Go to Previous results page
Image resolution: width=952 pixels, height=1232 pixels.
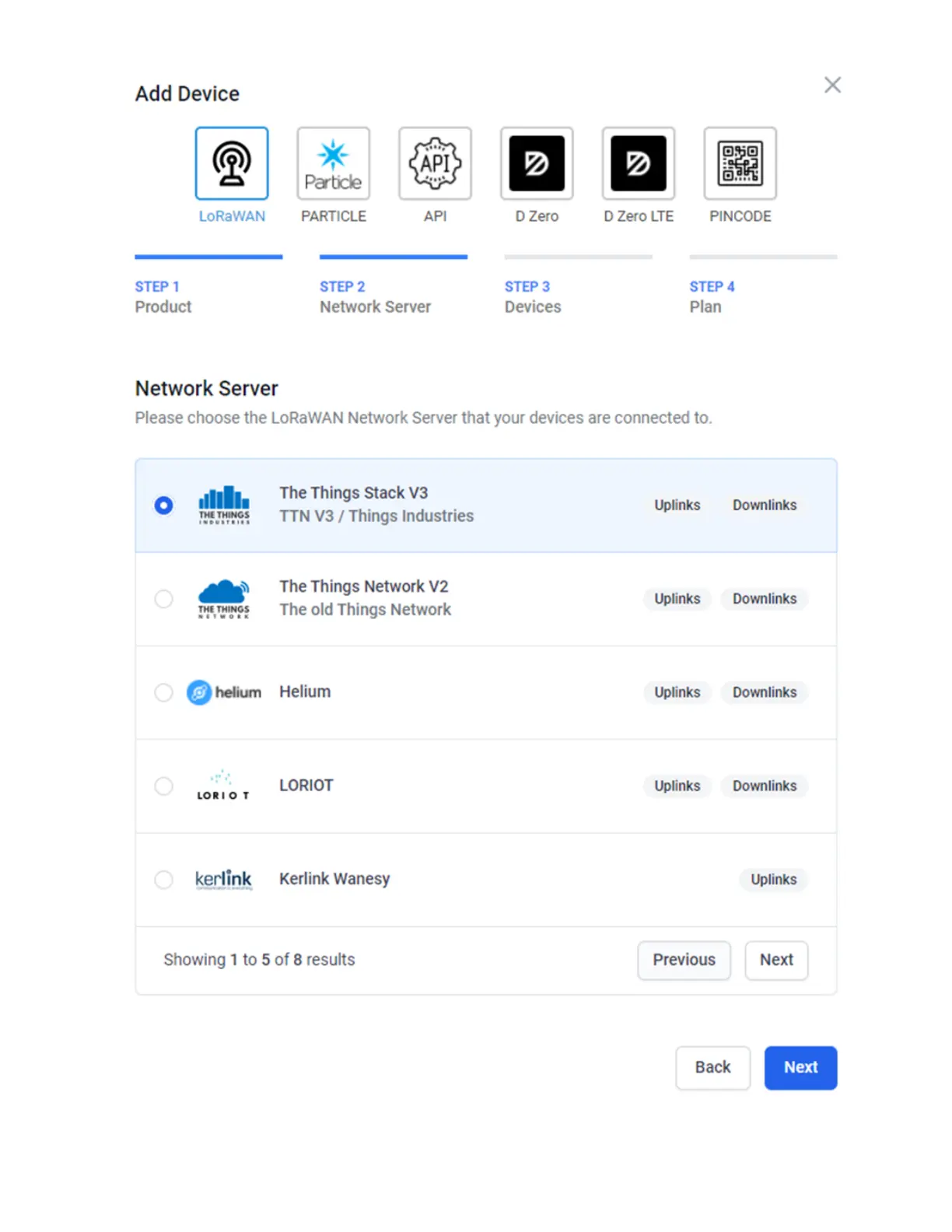click(x=684, y=960)
